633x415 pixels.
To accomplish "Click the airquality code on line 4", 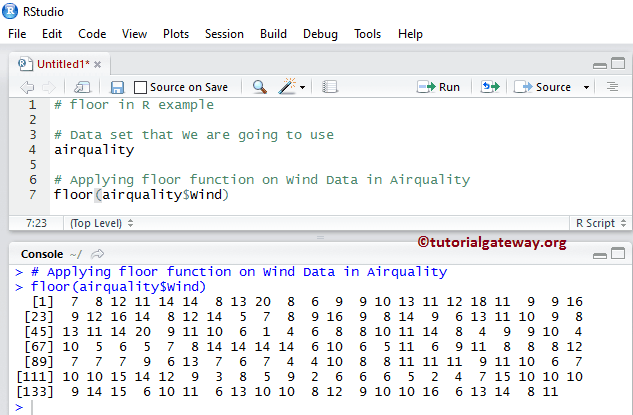I will (94, 150).
